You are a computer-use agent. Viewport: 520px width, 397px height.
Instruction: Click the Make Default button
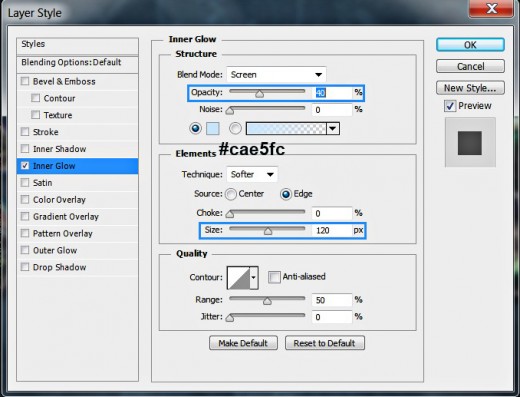click(243, 343)
